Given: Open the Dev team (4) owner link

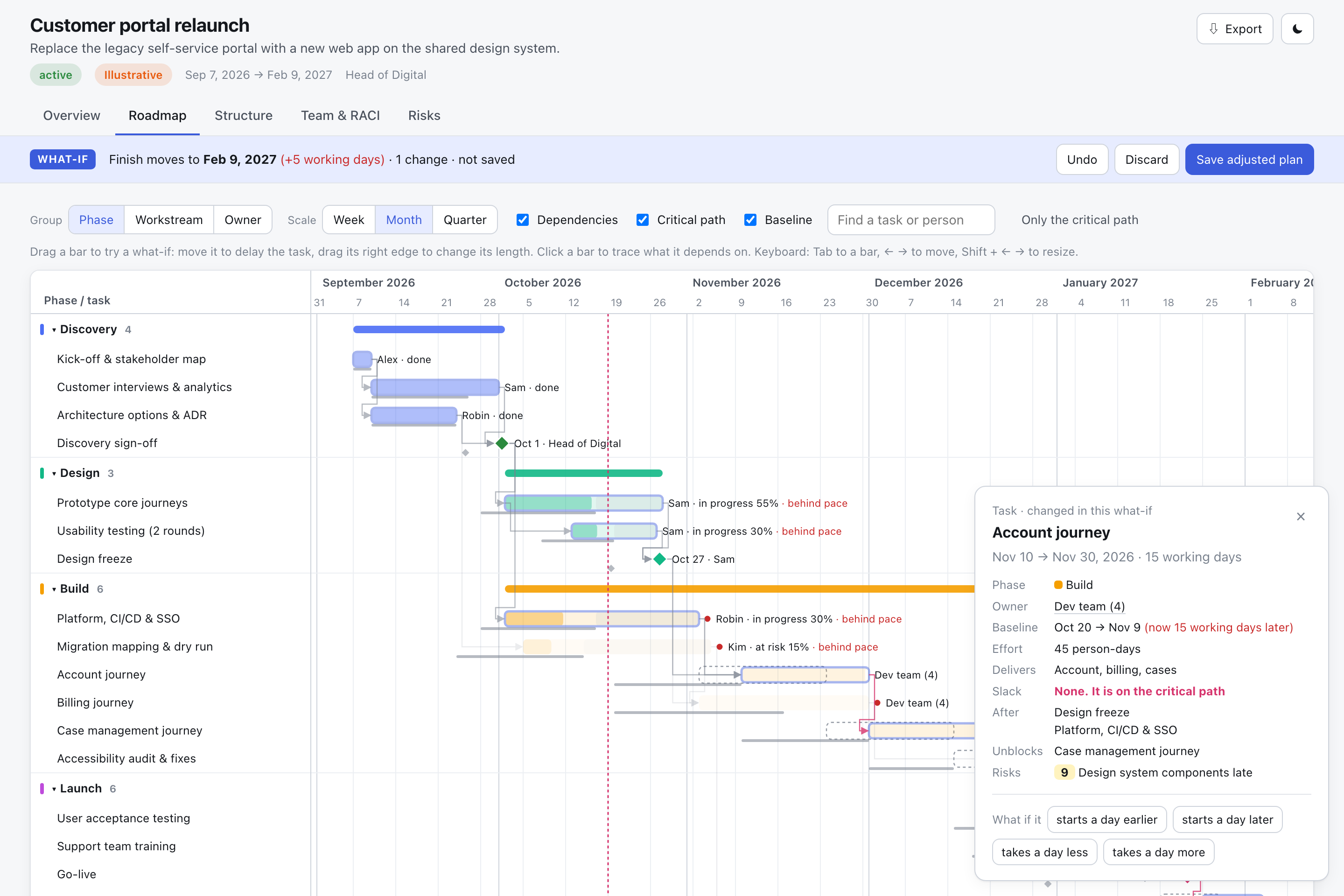Looking at the screenshot, I should click(1089, 606).
